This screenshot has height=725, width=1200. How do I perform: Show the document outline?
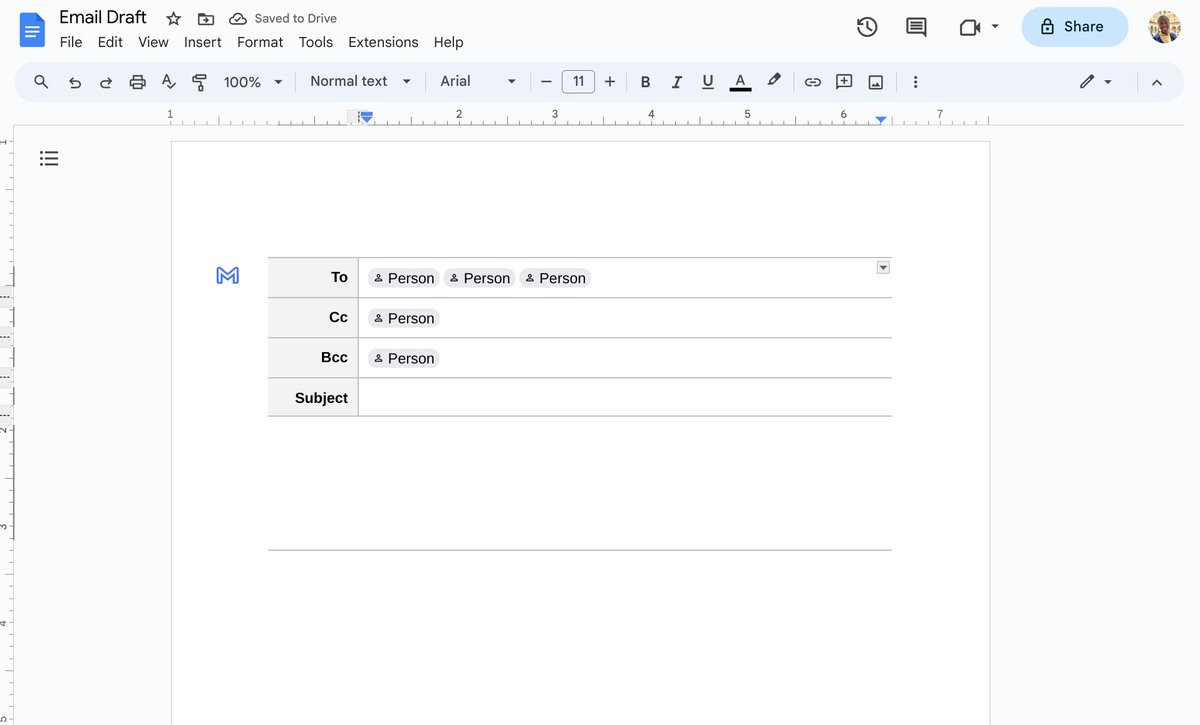[x=49, y=158]
